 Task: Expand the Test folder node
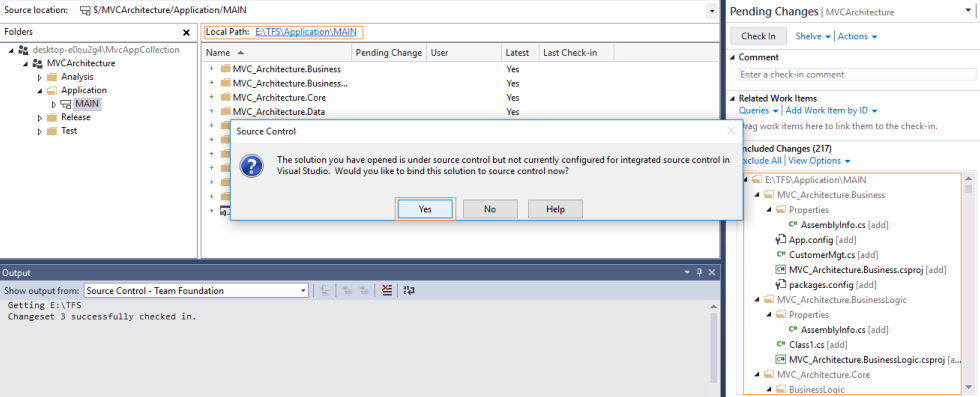coord(40,131)
